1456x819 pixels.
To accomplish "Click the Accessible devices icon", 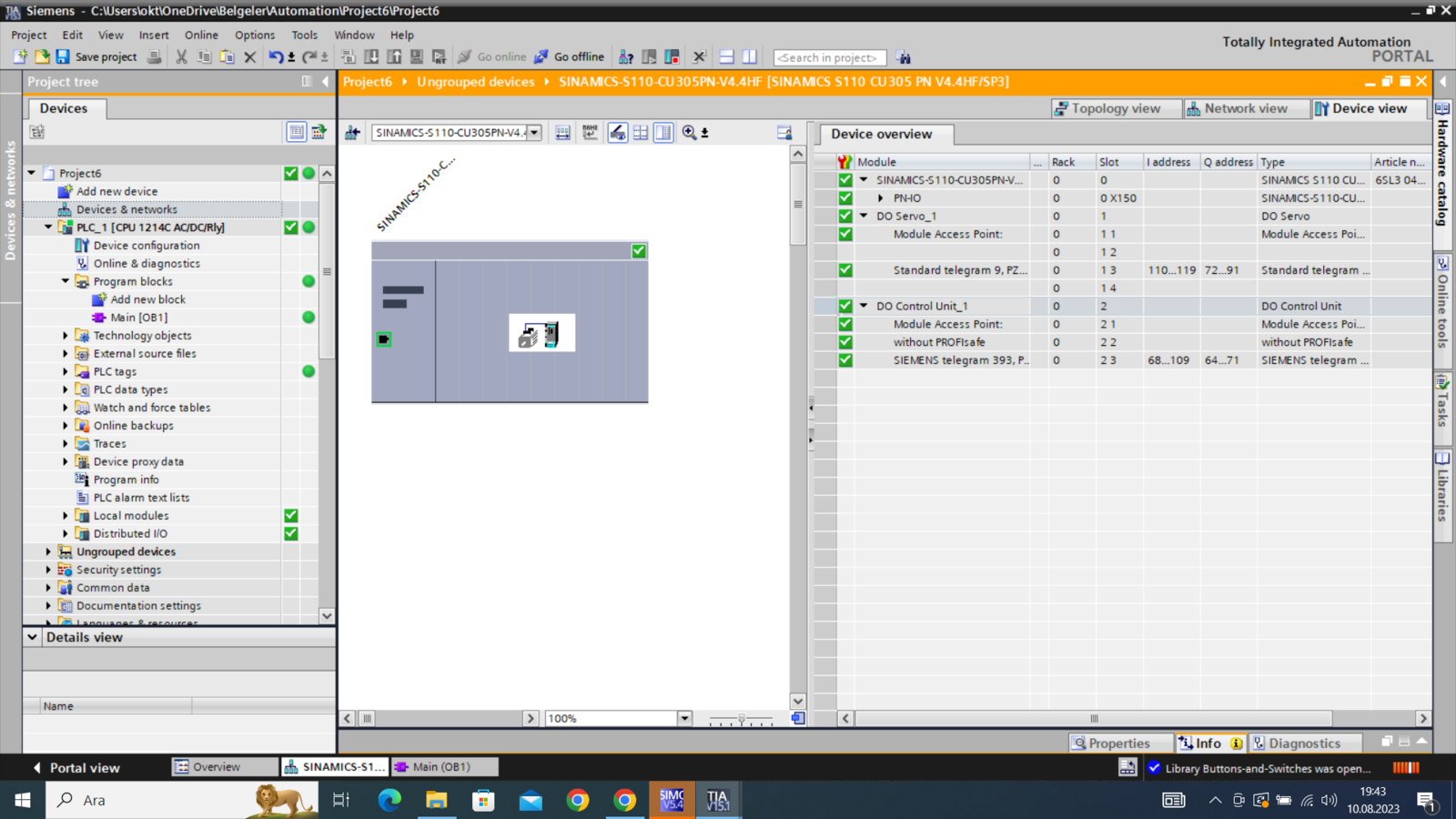I will point(626,56).
